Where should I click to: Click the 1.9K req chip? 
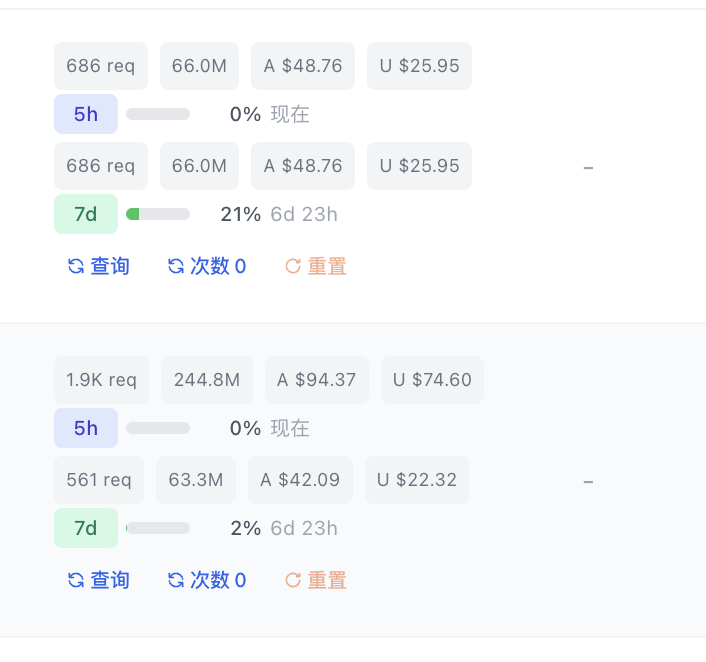[101, 380]
